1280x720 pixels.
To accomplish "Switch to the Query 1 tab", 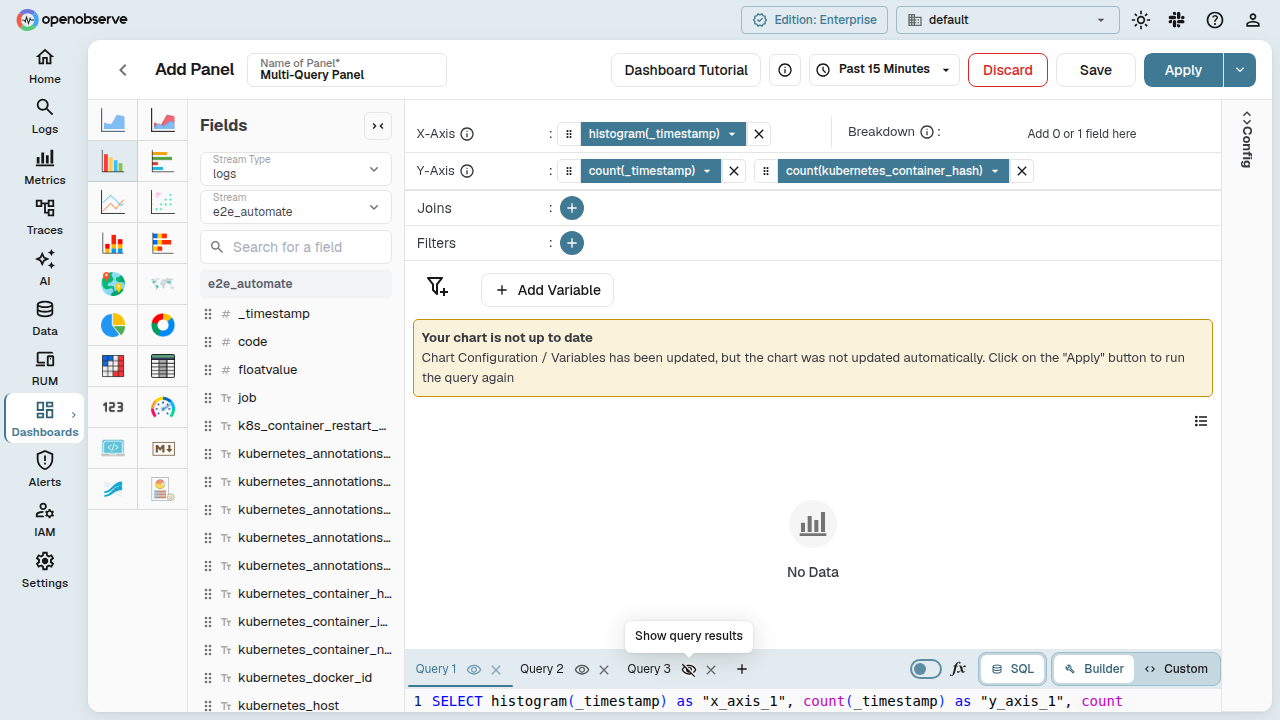I will pyautogui.click(x=436, y=669).
